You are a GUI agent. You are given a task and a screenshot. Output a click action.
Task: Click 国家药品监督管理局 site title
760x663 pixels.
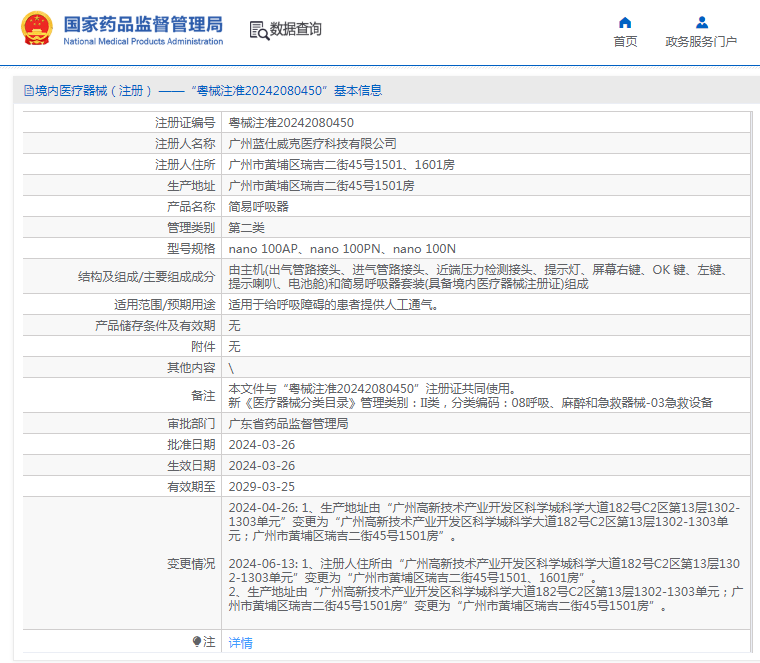pyautogui.click(x=143, y=24)
